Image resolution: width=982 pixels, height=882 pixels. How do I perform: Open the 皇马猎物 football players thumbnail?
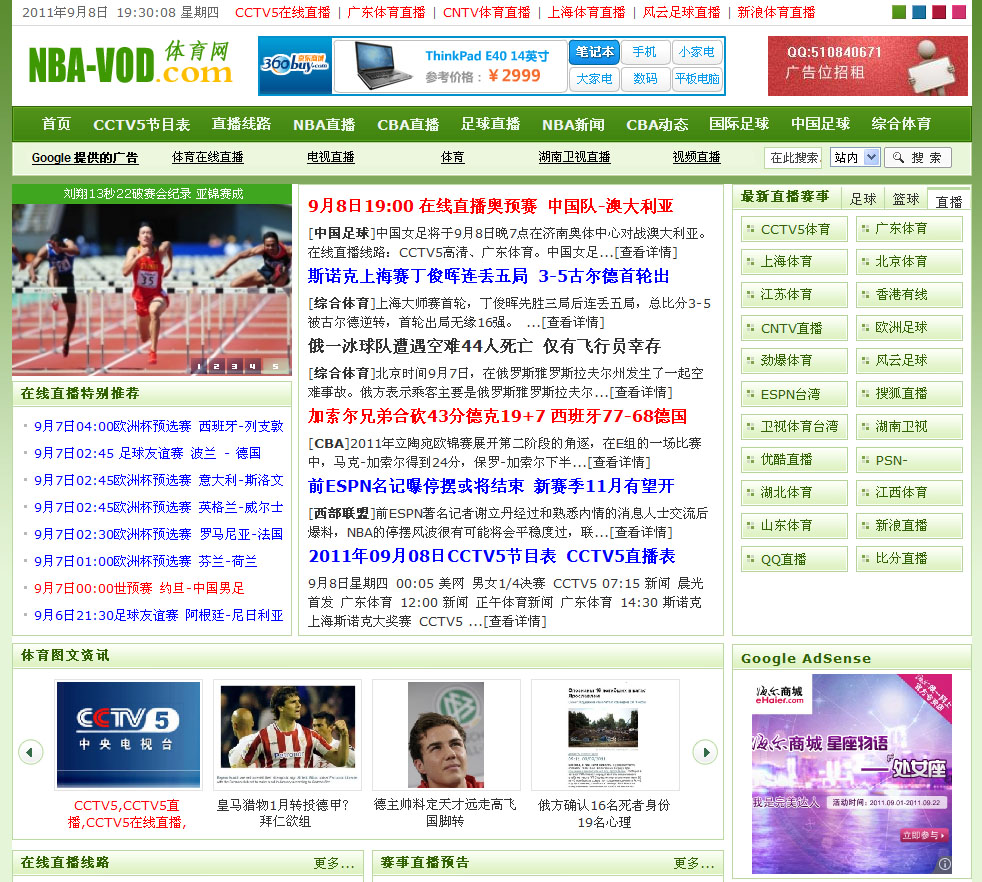click(x=287, y=734)
